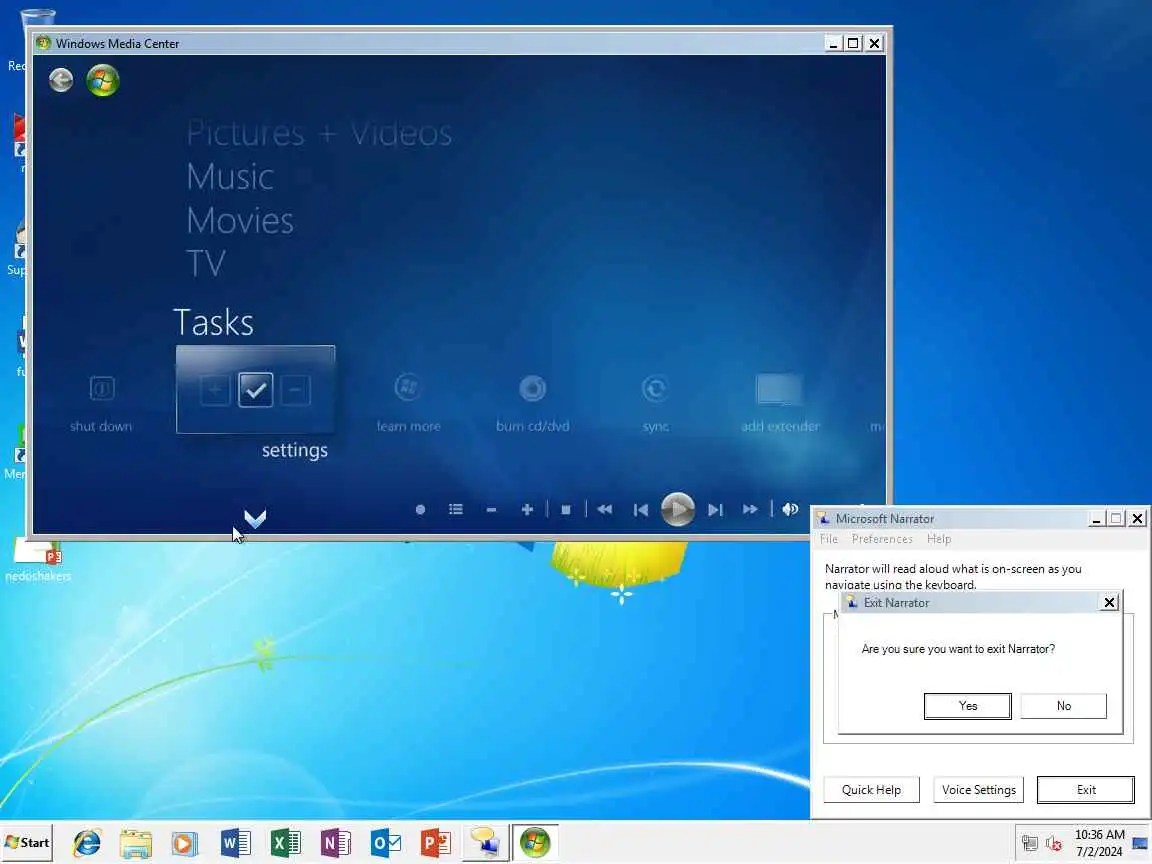
Task: Open OneNote from the taskbar
Action: (335, 843)
